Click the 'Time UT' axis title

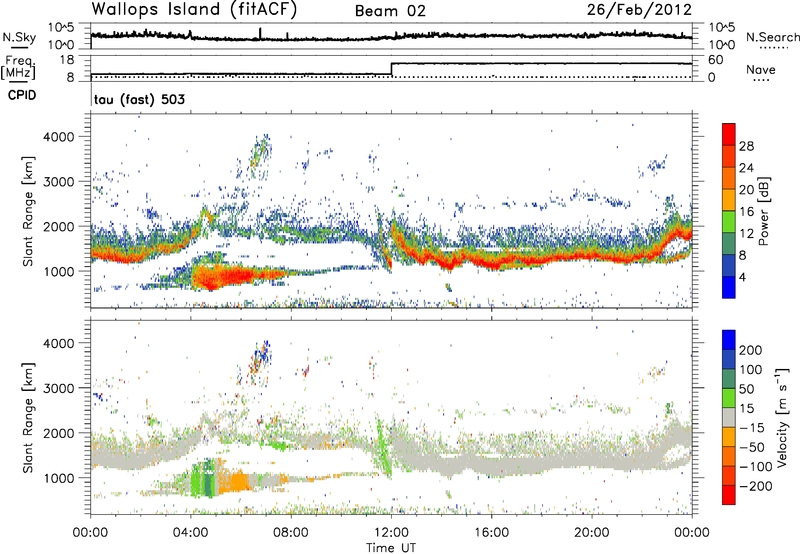(391, 548)
